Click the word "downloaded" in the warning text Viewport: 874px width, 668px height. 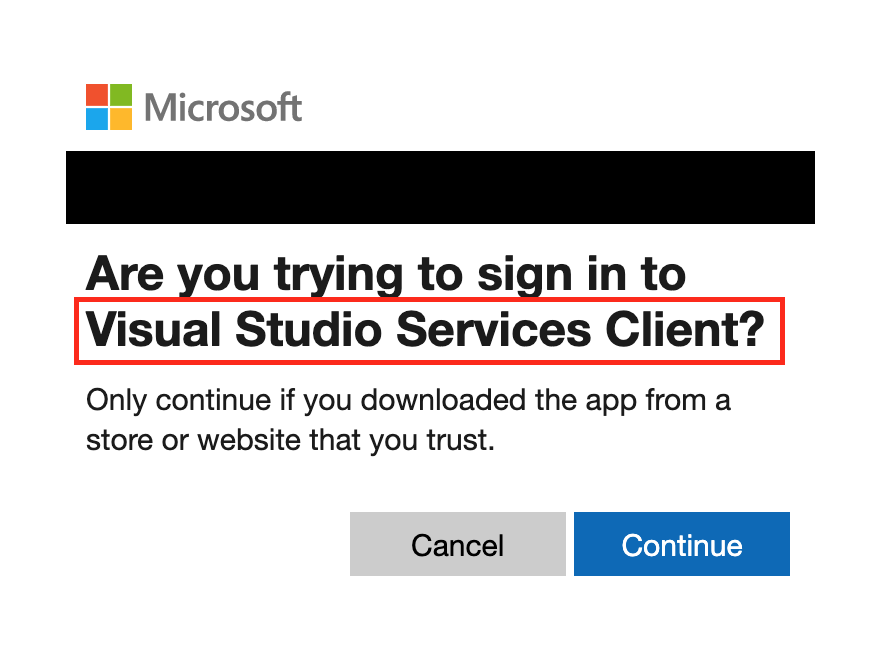pyautogui.click(x=443, y=400)
